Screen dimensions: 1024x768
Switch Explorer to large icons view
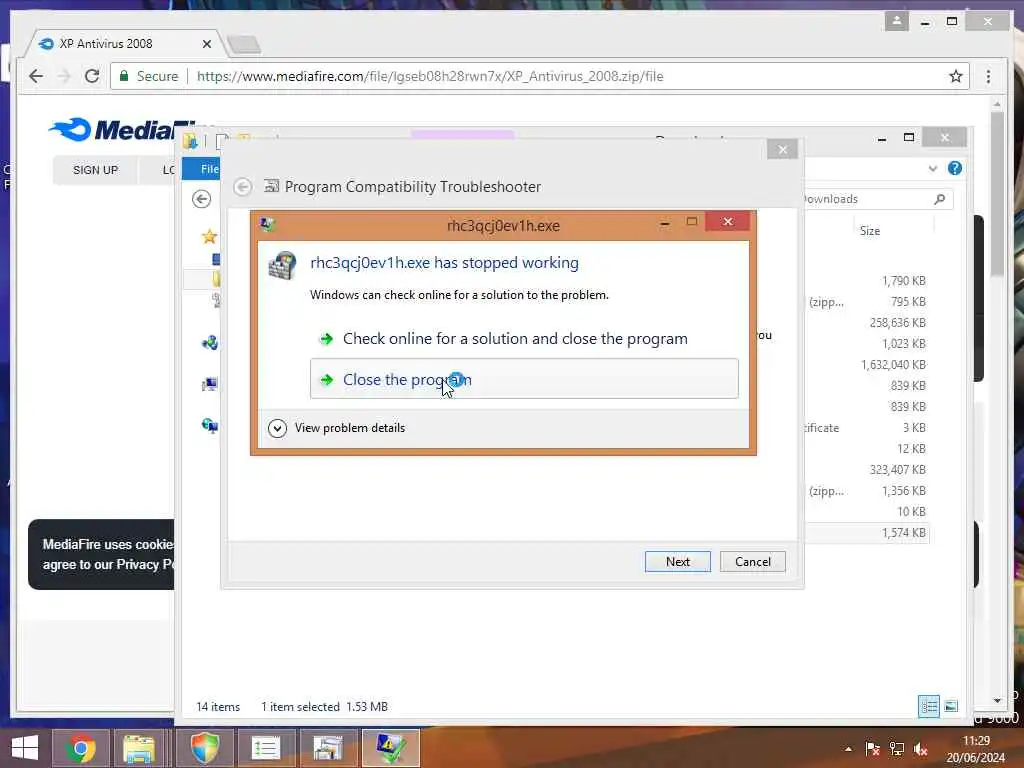[x=951, y=706]
